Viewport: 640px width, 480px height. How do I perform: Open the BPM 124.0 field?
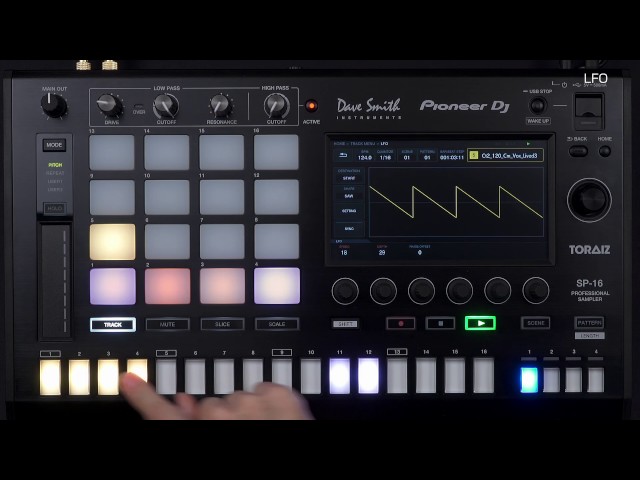[364, 155]
